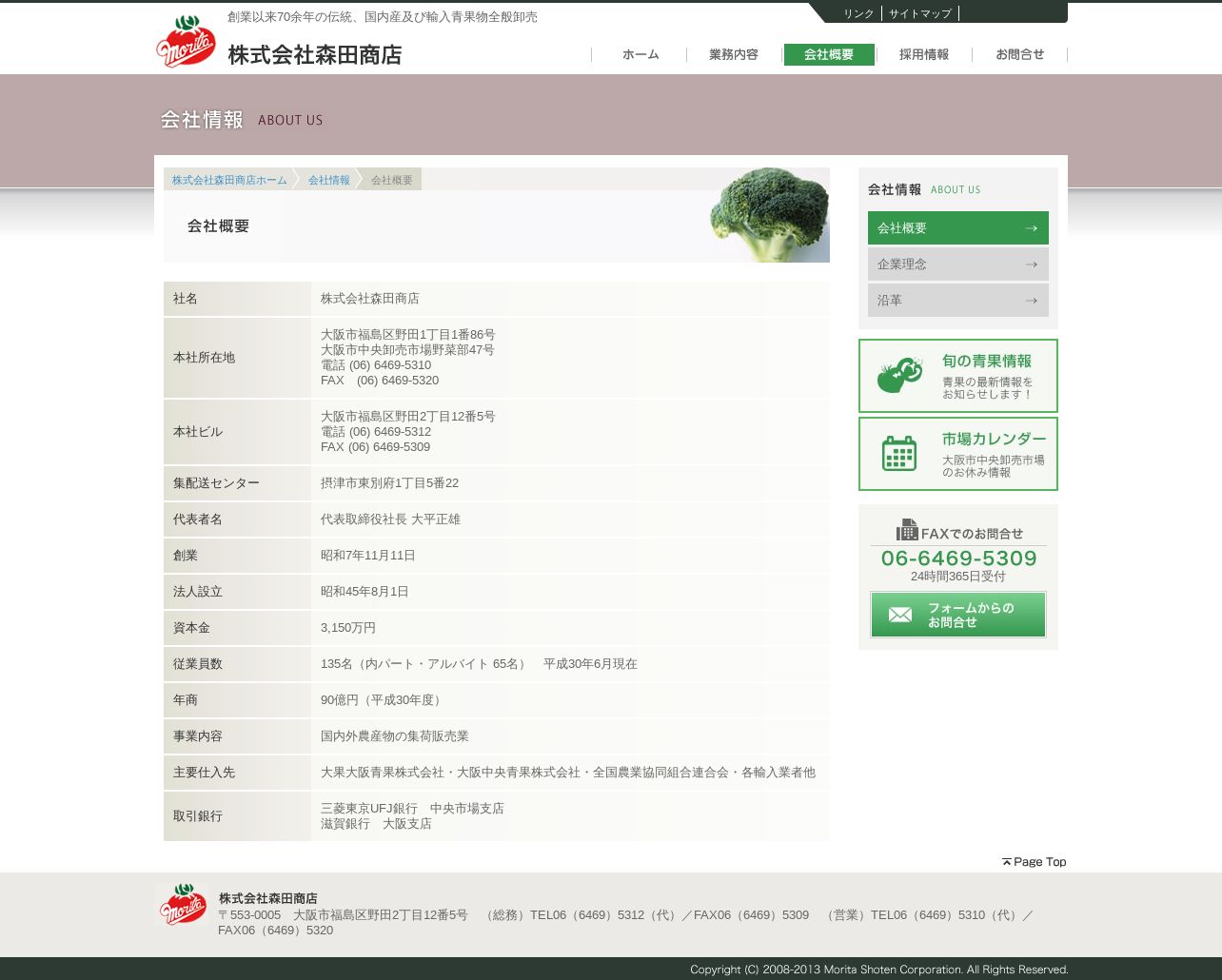Click the 取引銀行 row label

coord(198,816)
